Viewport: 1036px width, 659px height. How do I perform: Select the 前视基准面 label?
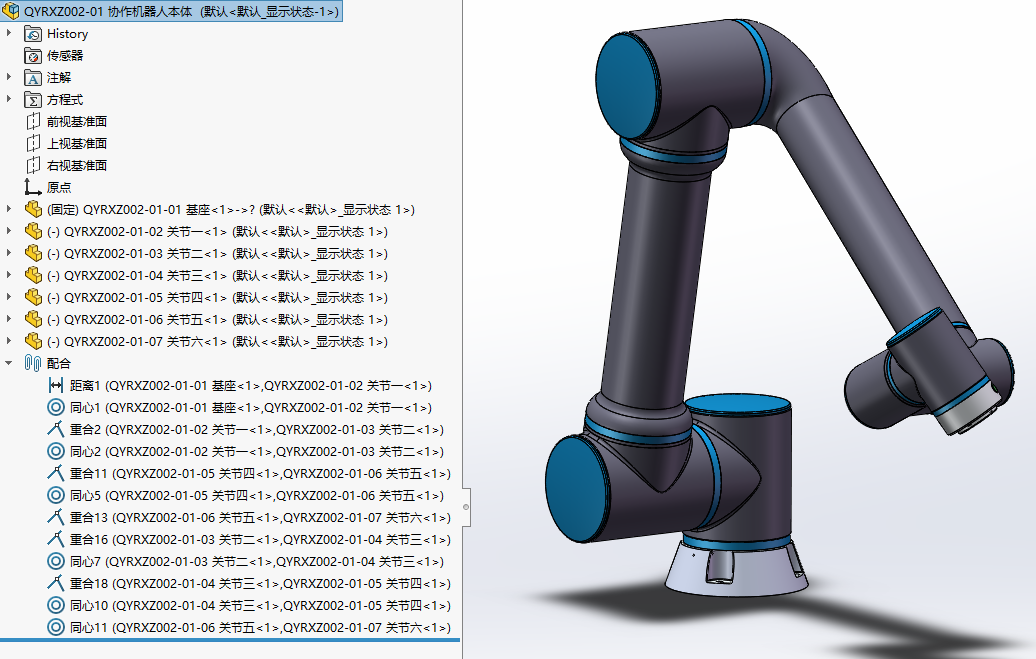pyautogui.click(x=77, y=122)
